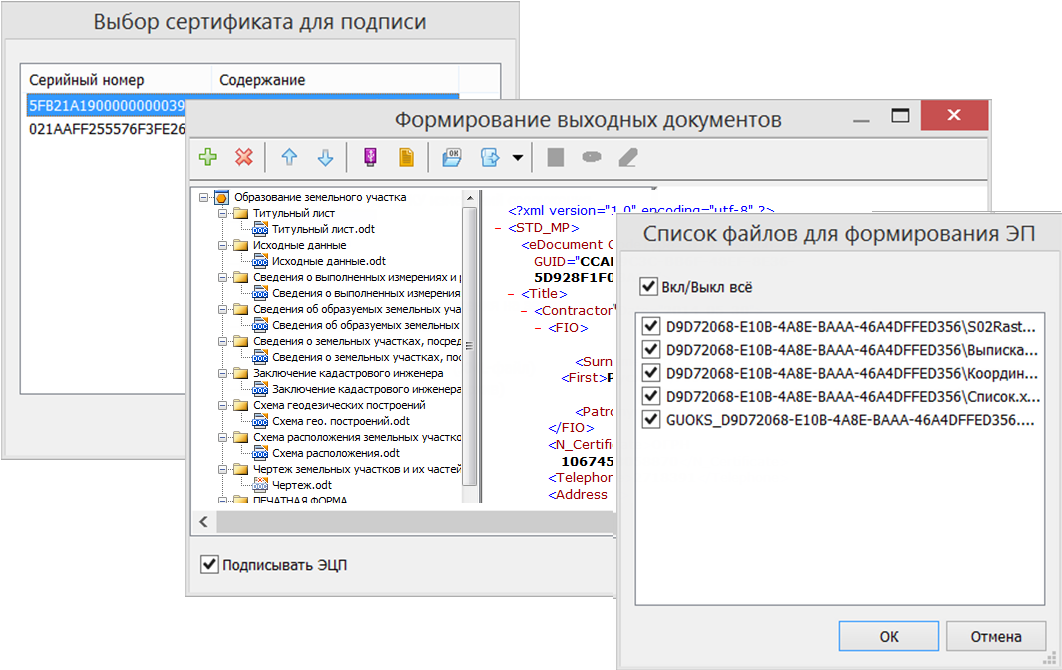Collapse the Схема геодезических построений folder node

pos(222,405)
